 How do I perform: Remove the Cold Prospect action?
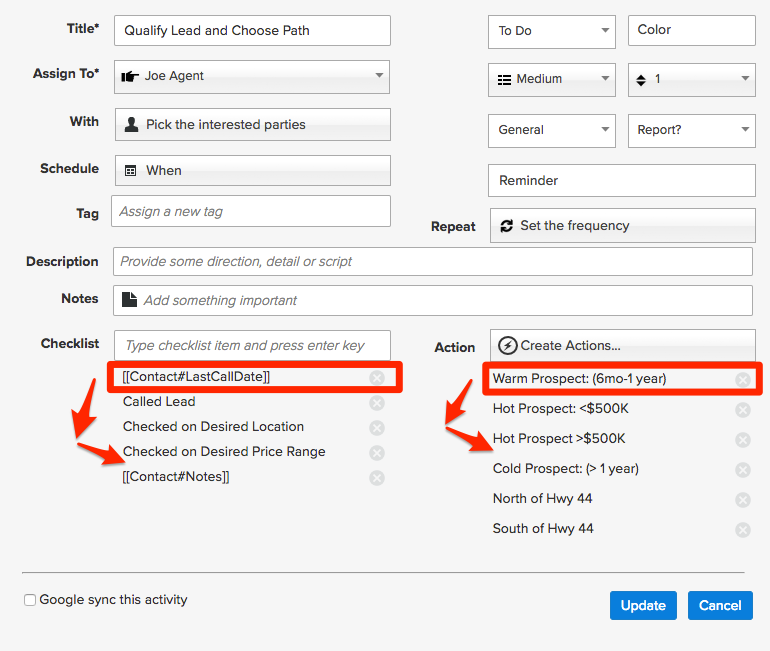[x=742, y=470]
